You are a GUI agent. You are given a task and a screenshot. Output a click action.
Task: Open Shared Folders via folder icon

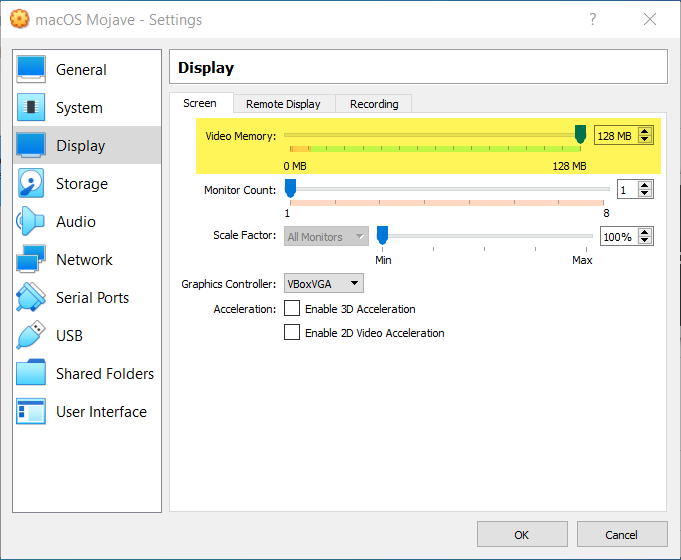tap(30, 373)
